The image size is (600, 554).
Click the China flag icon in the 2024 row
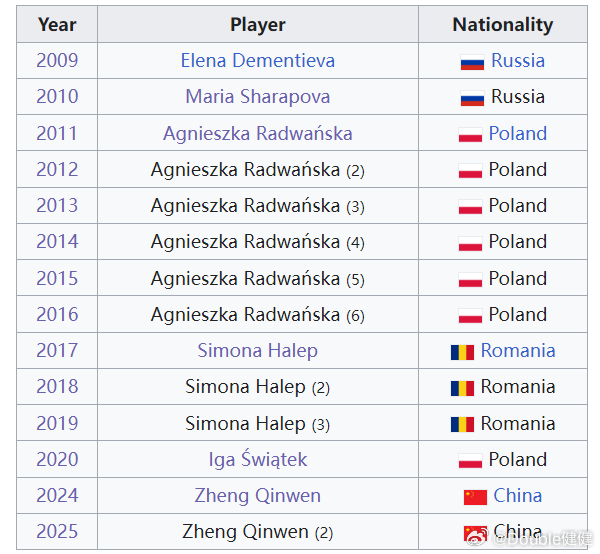(x=475, y=497)
